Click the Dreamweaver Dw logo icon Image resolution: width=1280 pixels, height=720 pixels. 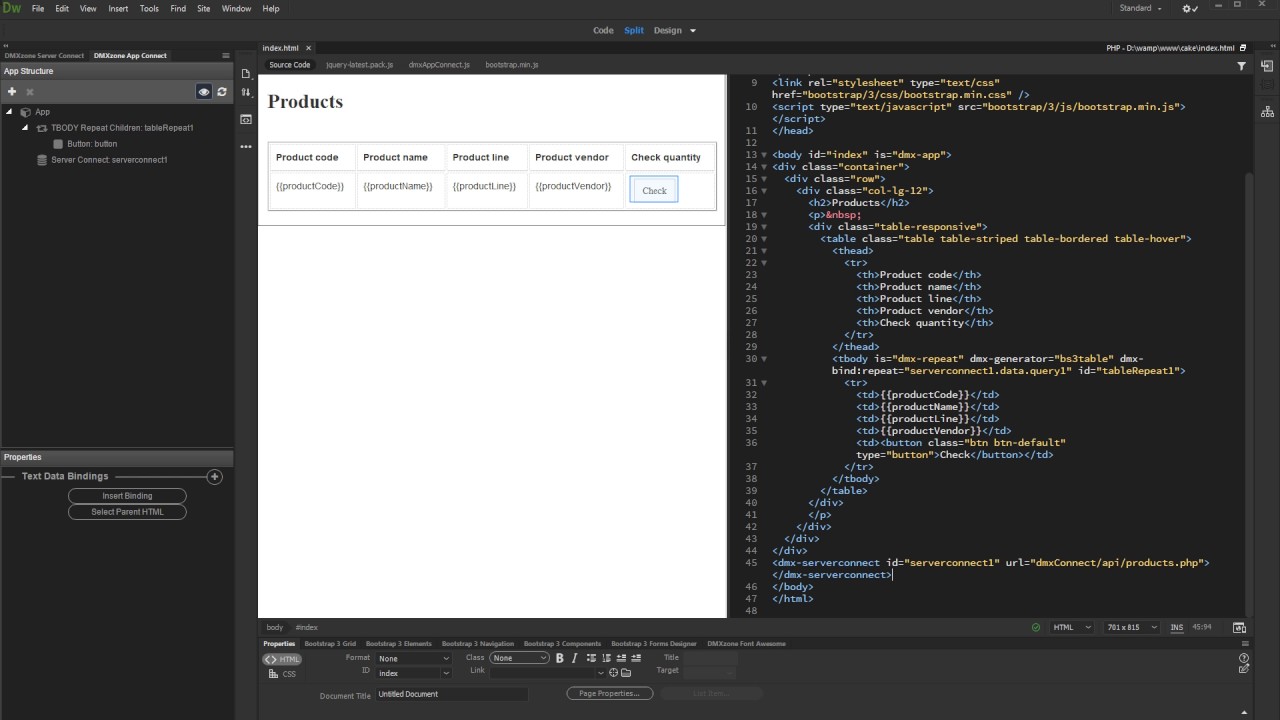tap(11, 8)
